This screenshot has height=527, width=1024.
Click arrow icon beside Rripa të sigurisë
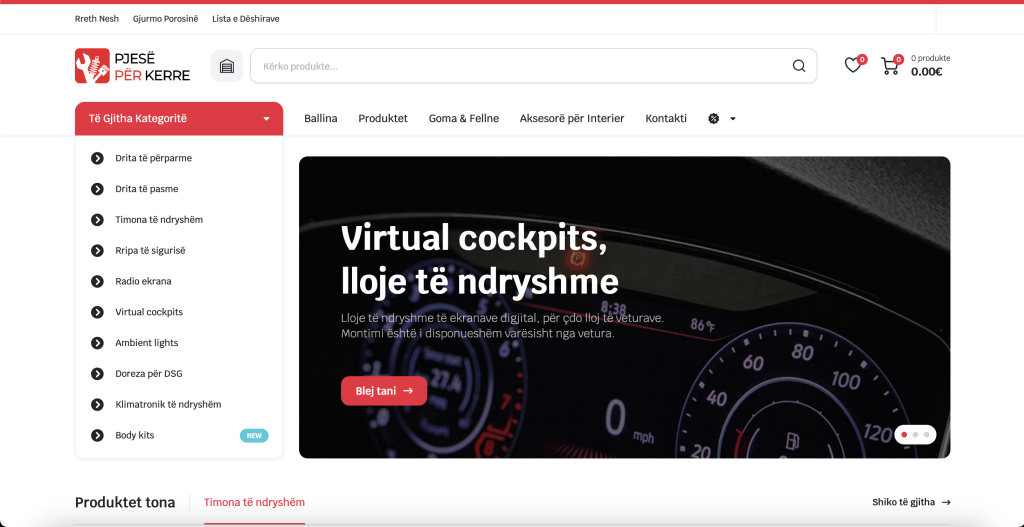pos(97,250)
